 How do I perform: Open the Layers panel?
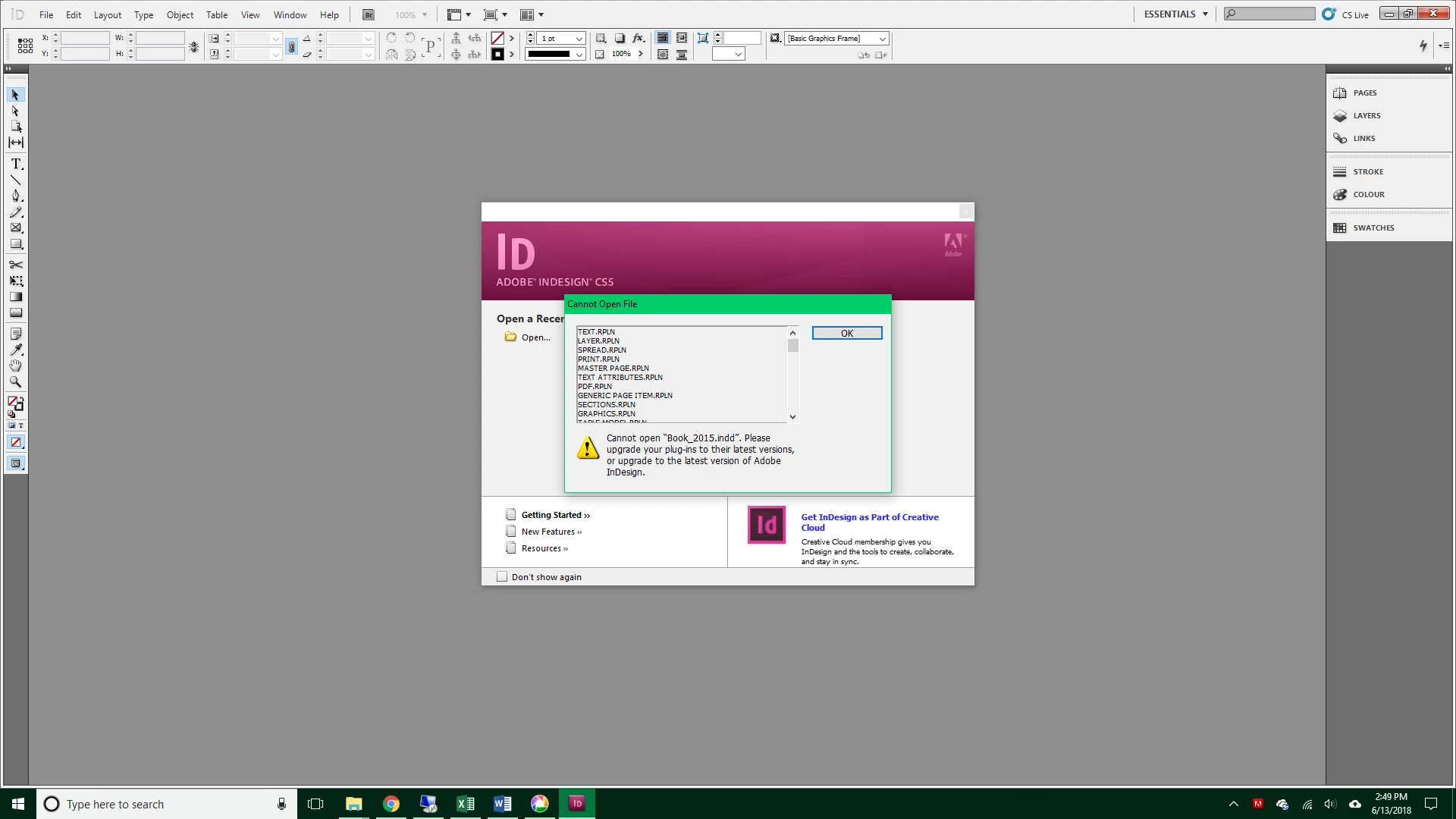point(1366,116)
